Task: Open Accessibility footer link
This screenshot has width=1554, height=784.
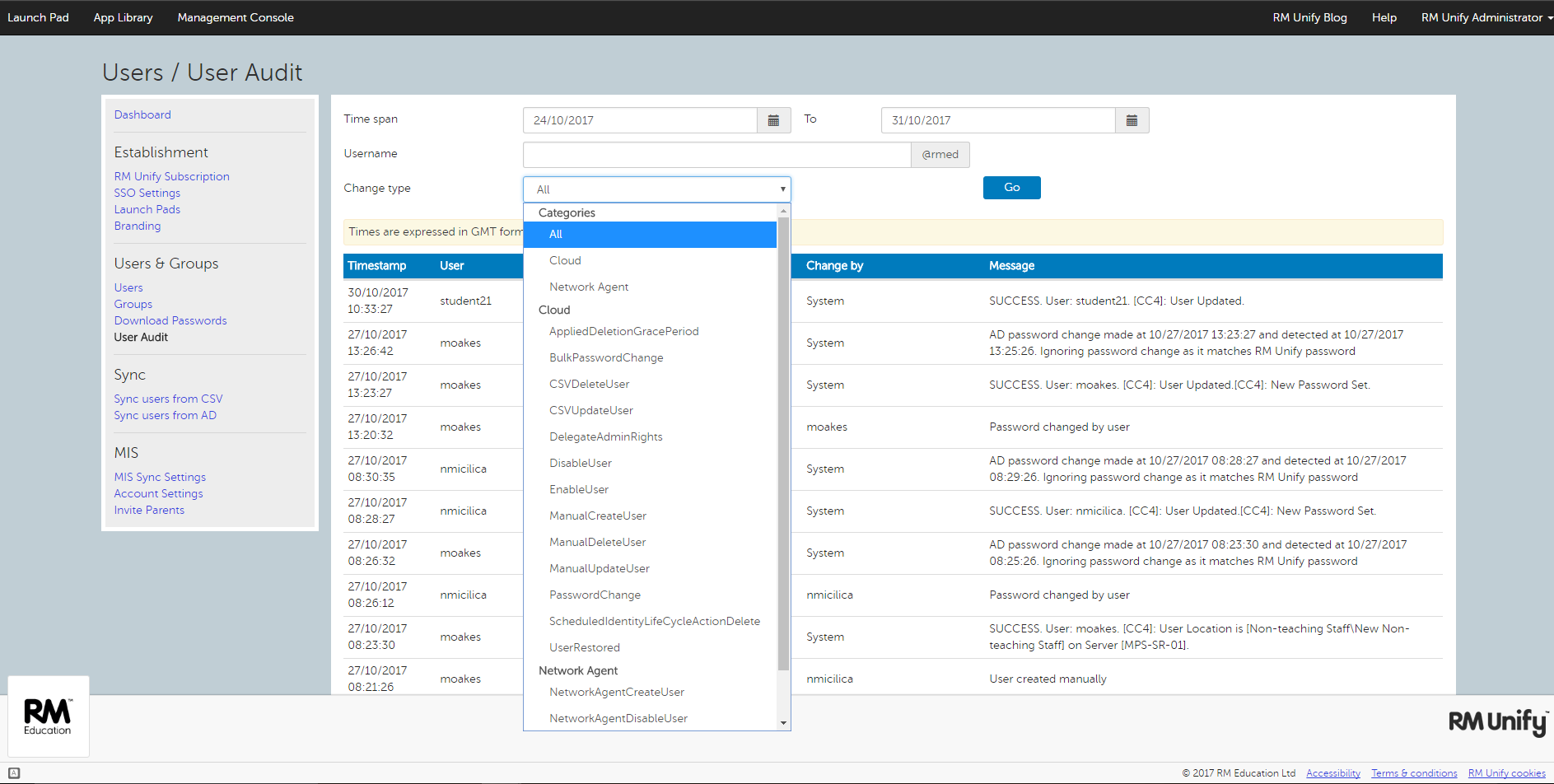Action: (x=1332, y=773)
